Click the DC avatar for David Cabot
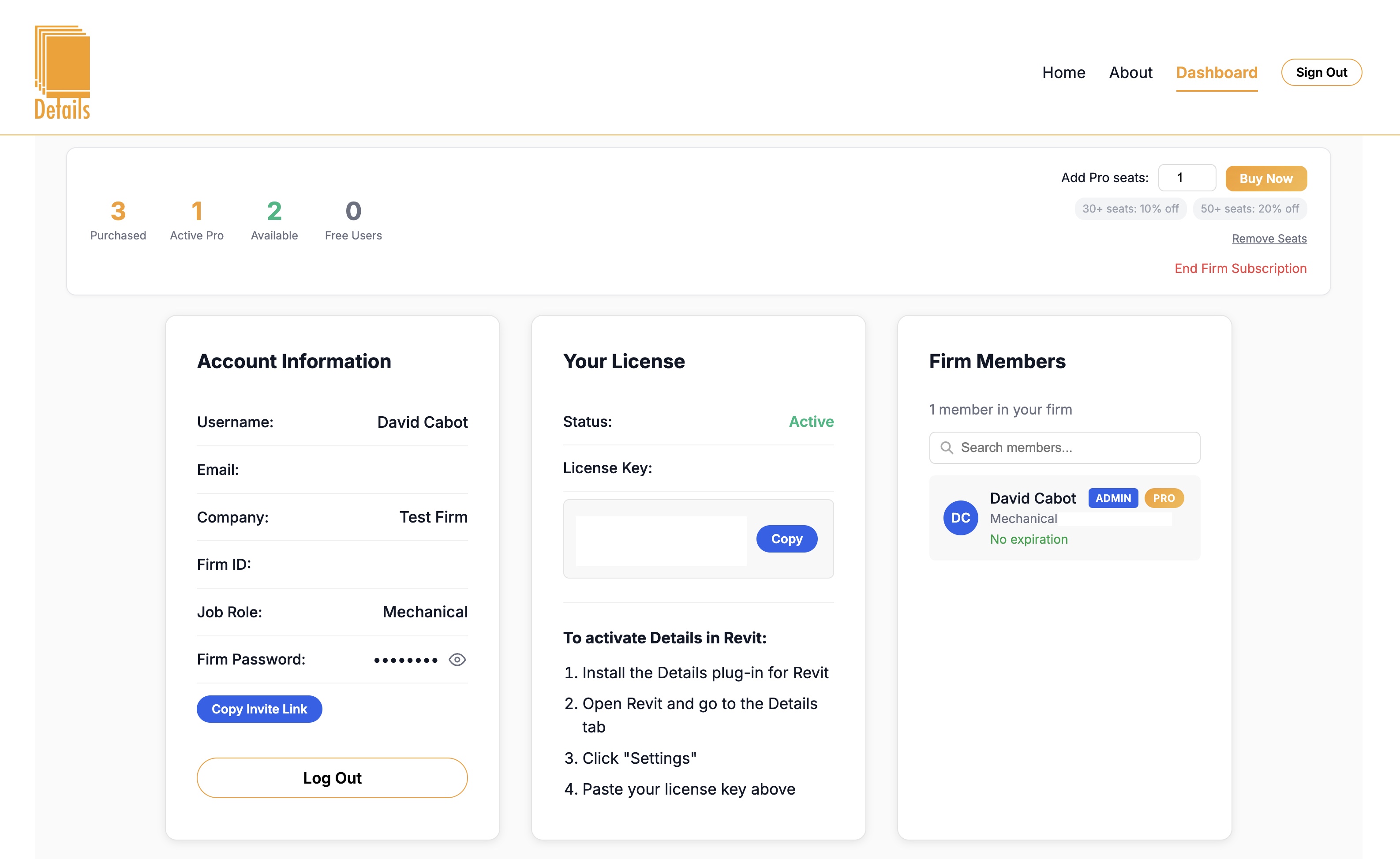This screenshot has height=859, width=1400. click(961, 518)
